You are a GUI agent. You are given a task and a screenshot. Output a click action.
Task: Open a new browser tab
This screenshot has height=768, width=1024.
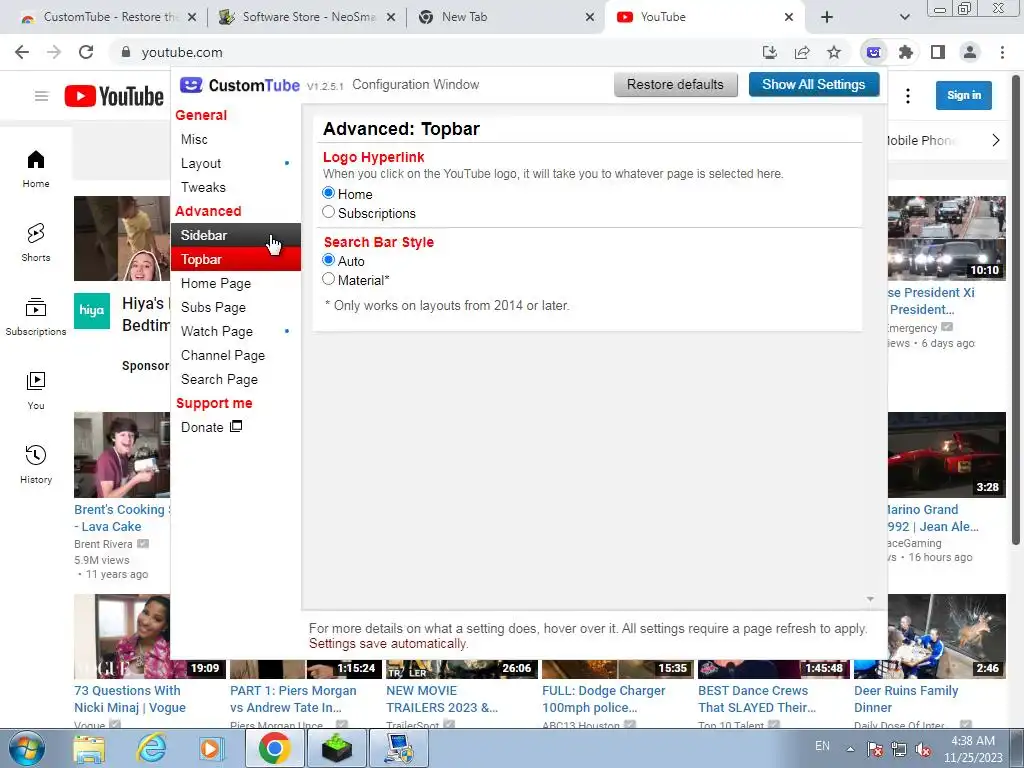[827, 17]
